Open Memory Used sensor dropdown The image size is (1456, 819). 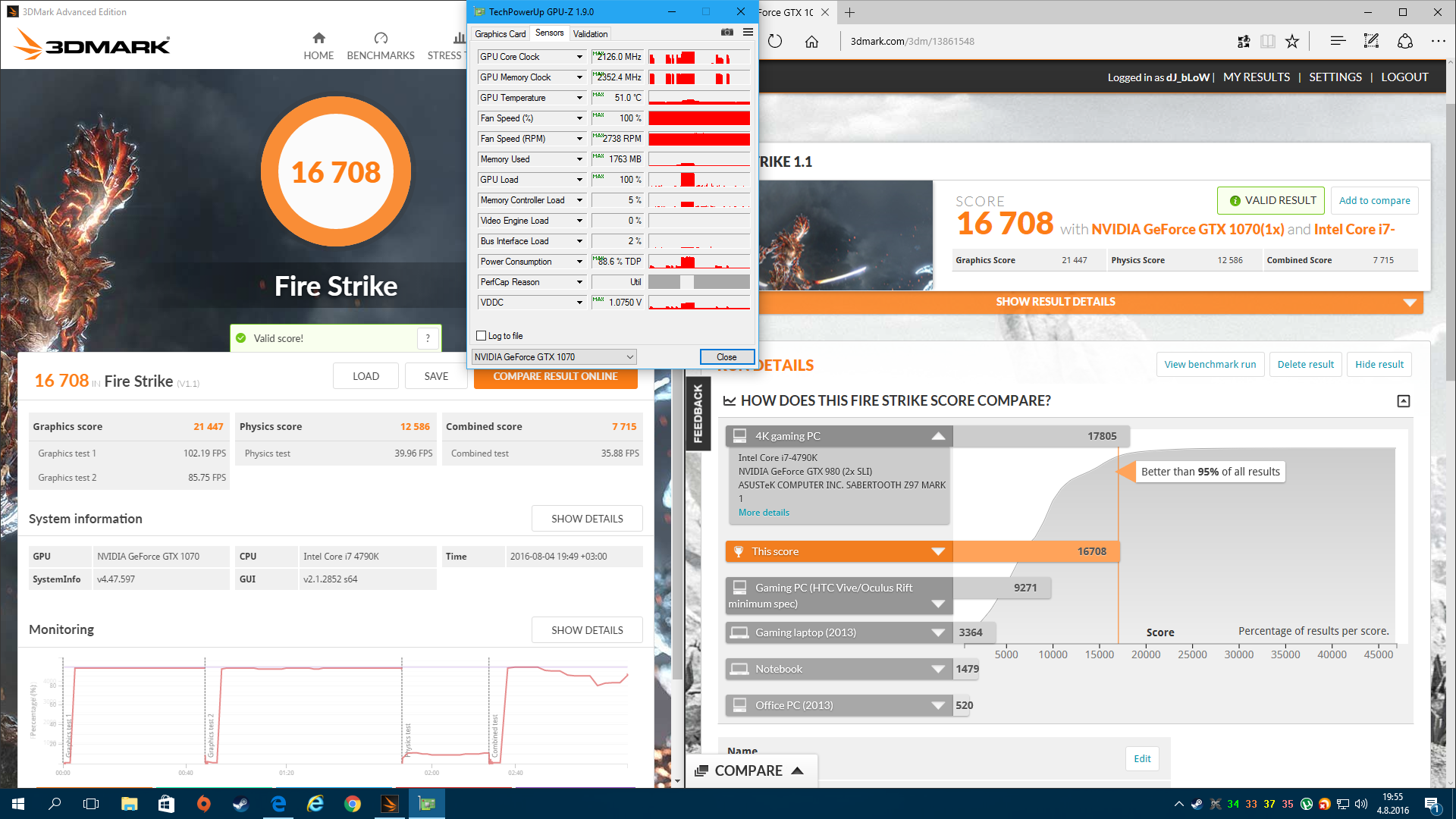click(x=579, y=159)
